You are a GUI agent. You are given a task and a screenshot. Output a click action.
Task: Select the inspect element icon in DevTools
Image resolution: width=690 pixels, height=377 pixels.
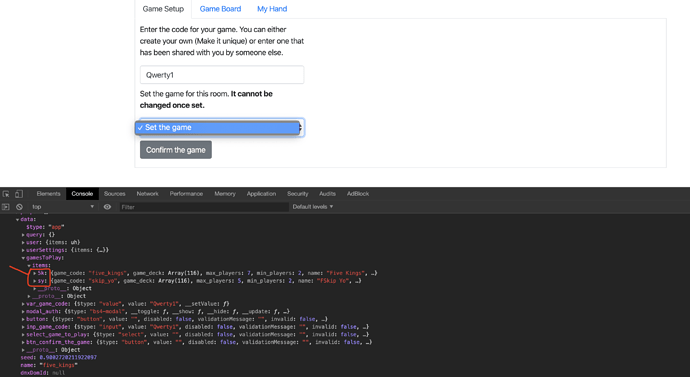pos(6,194)
